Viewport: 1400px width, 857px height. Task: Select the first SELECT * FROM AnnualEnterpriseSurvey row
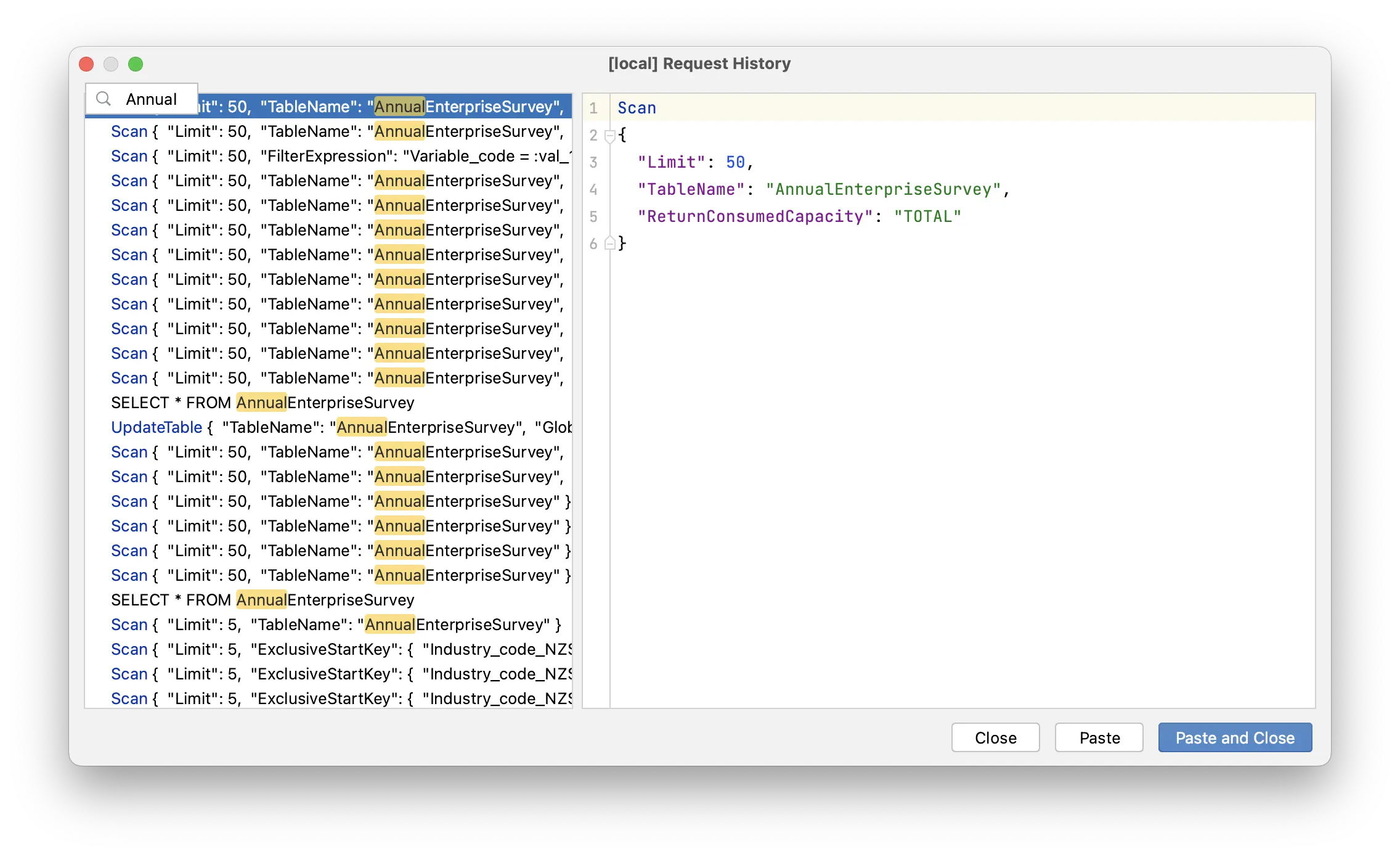[x=328, y=403]
